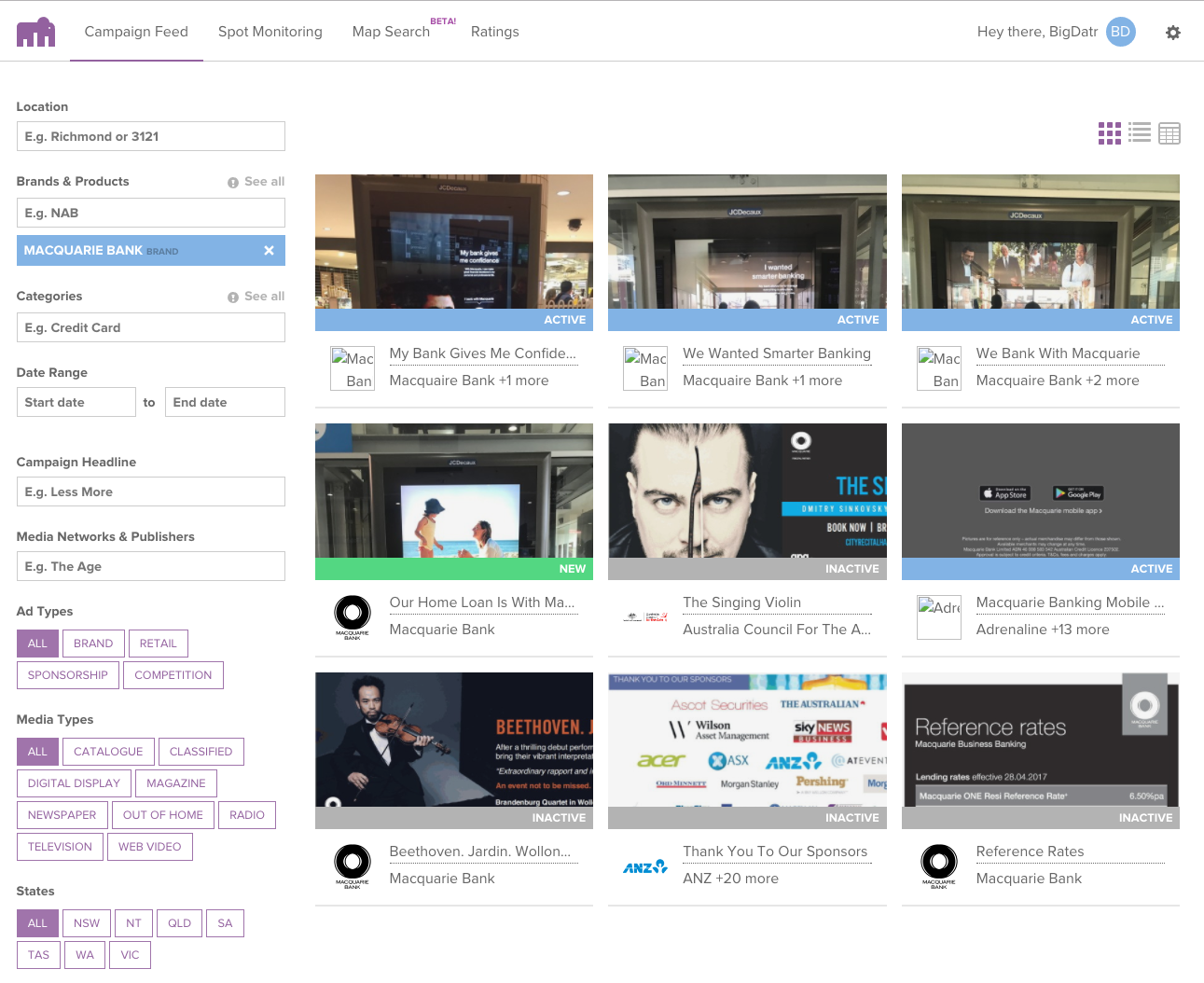Open Our Home Loan Is With Ma... title
Viewport: 1204px width, 983px height.
[482, 602]
